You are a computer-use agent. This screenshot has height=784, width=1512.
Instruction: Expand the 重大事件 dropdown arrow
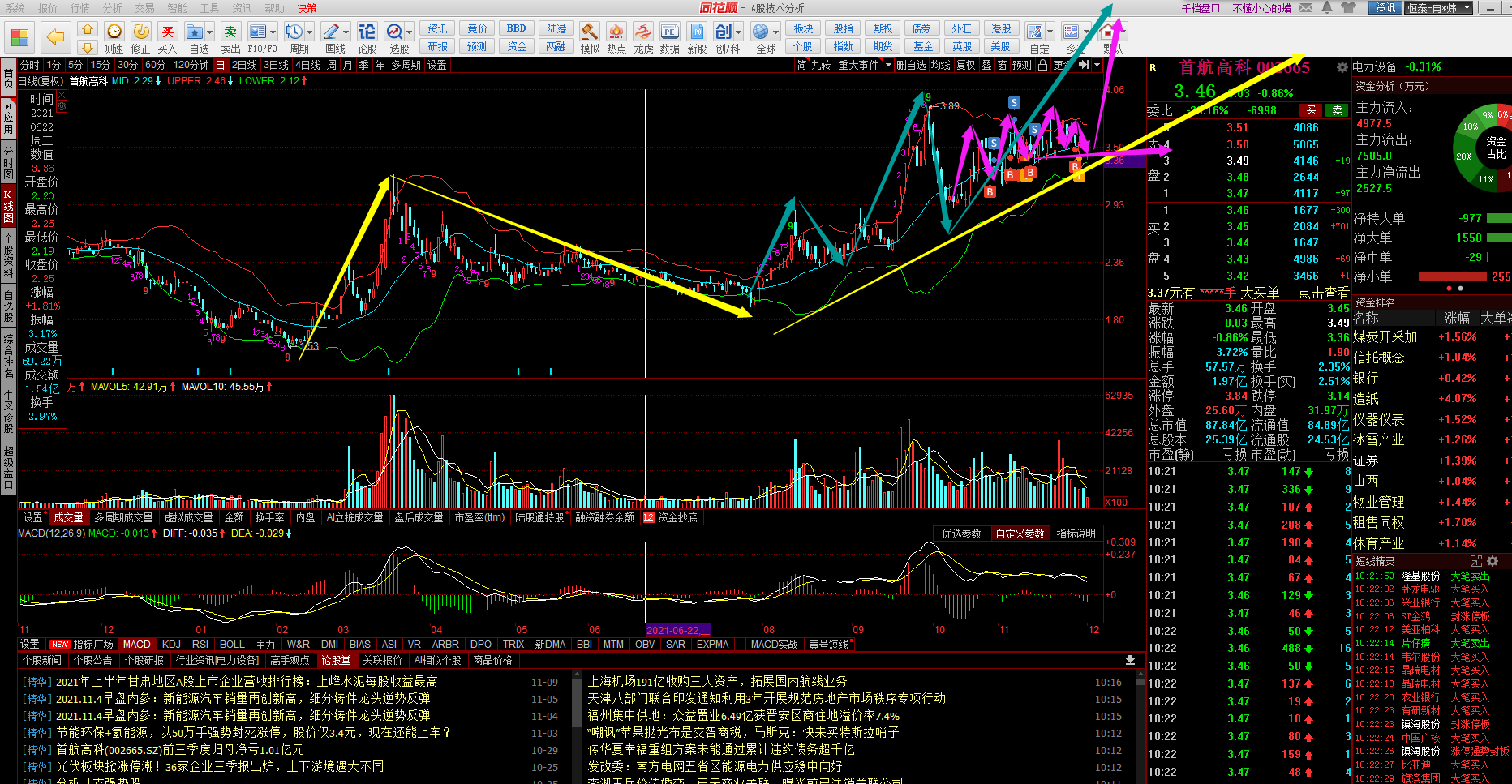[x=888, y=65]
